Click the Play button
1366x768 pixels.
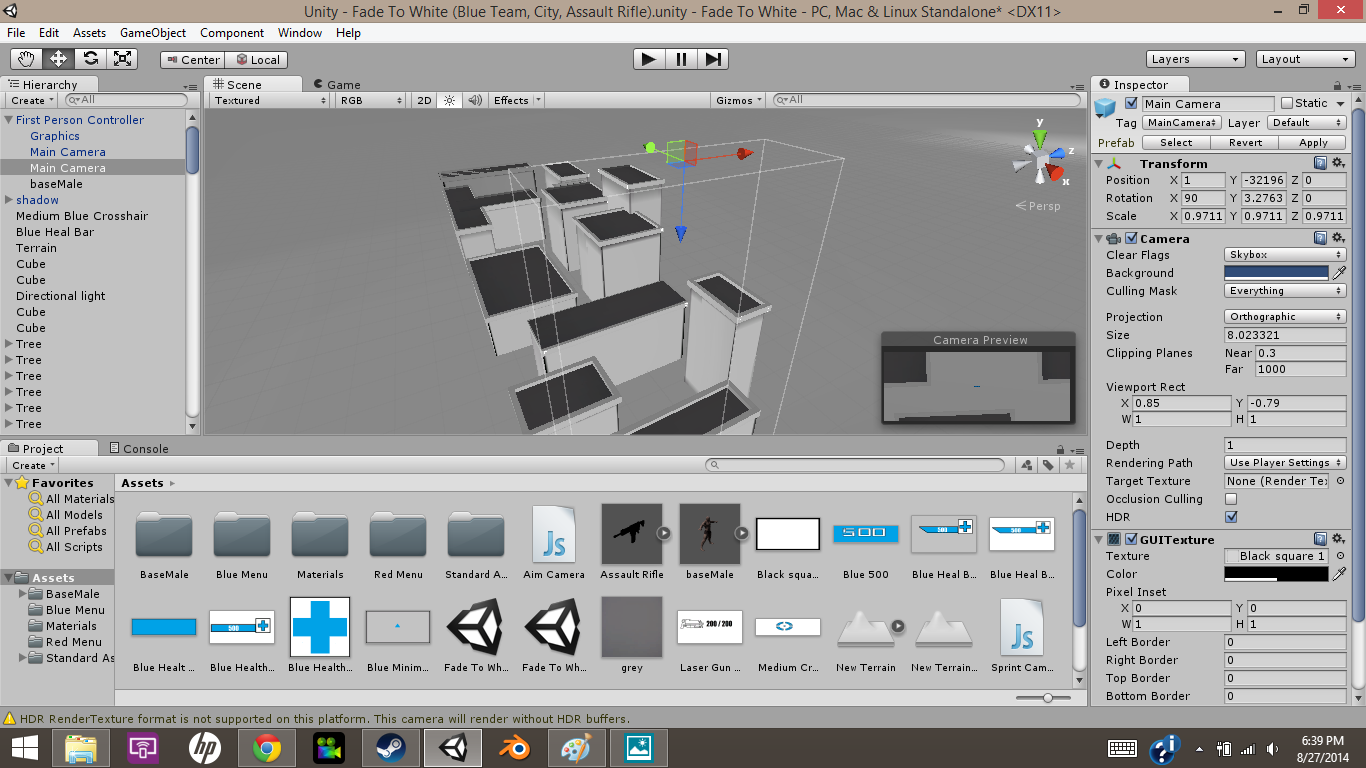pyautogui.click(x=649, y=59)
